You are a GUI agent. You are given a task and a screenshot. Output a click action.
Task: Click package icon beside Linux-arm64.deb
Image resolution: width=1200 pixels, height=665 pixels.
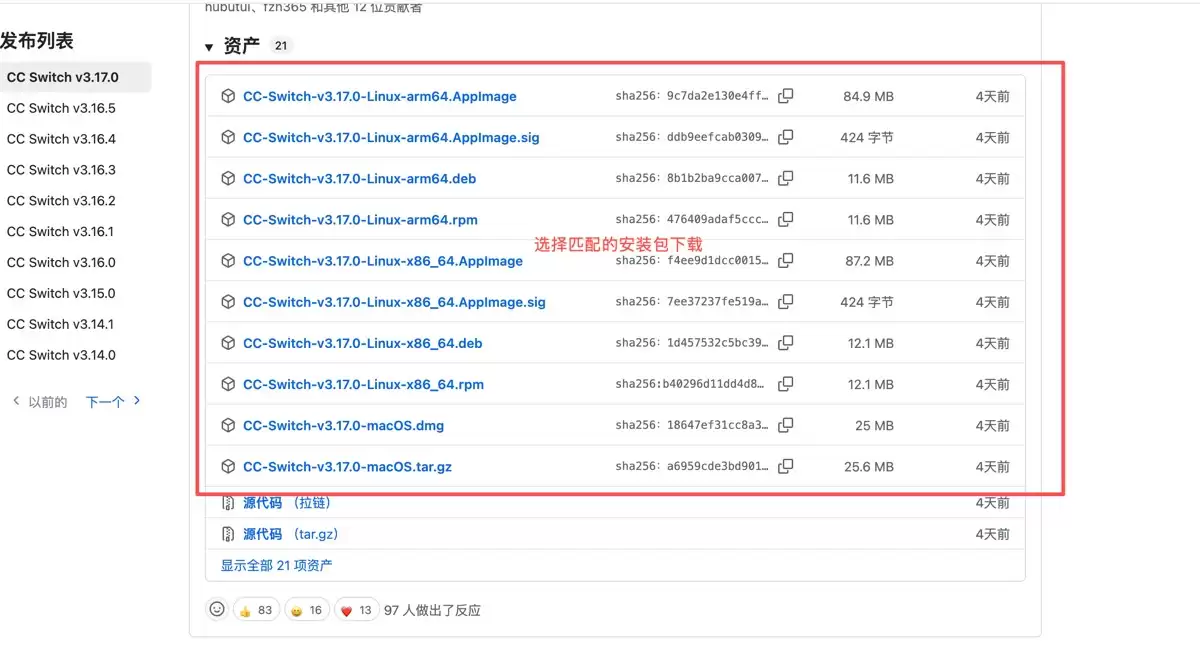(x=228, y=178)
